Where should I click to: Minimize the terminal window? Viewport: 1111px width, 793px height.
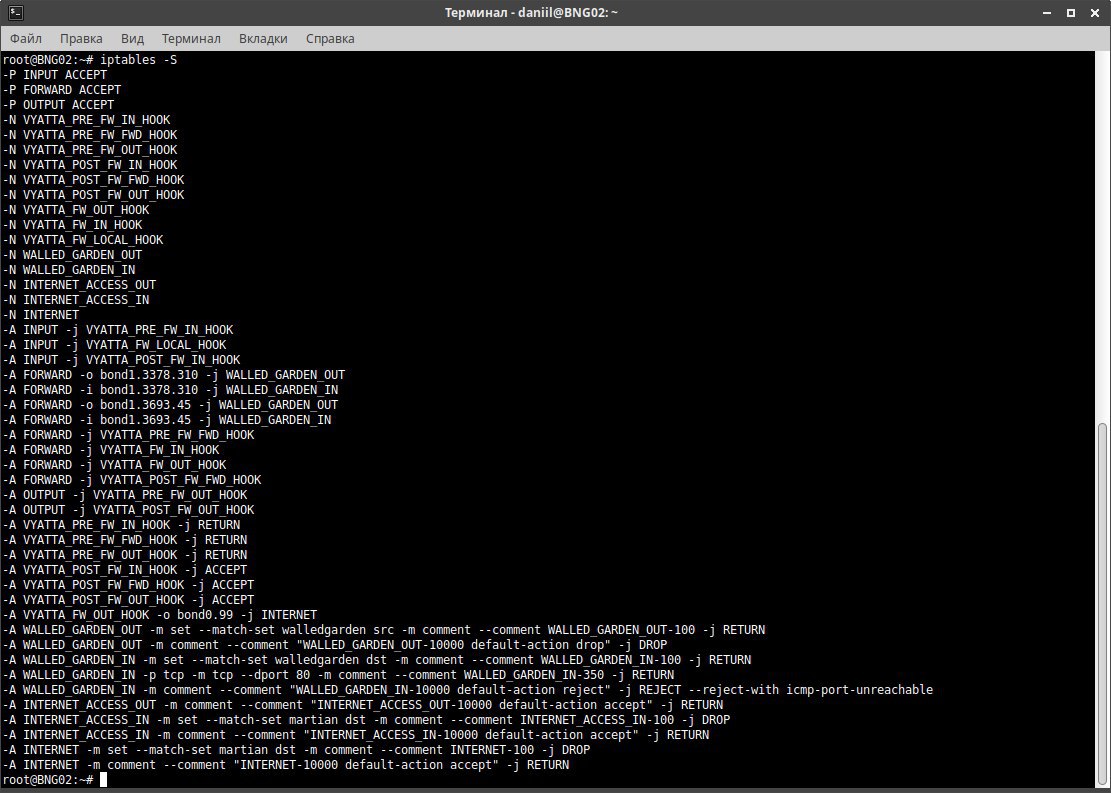tap(1048, 13)
